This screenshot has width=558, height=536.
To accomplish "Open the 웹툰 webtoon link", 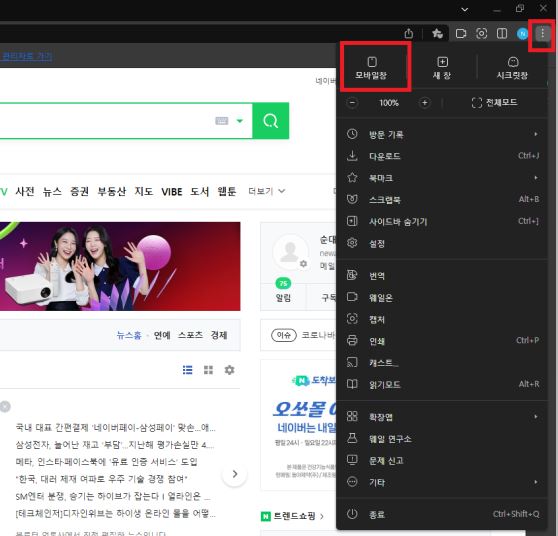I will tap(227, 191).
